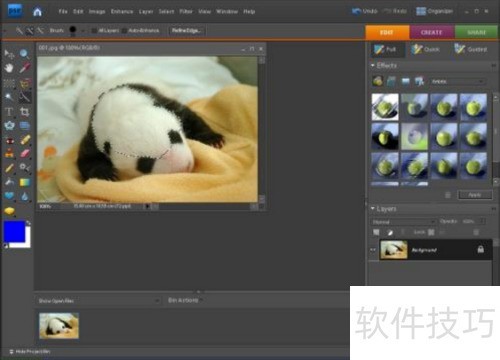Open the Bin Actions dropdown
The width and height of the screenshot is (500, 360).
[186, 300]
